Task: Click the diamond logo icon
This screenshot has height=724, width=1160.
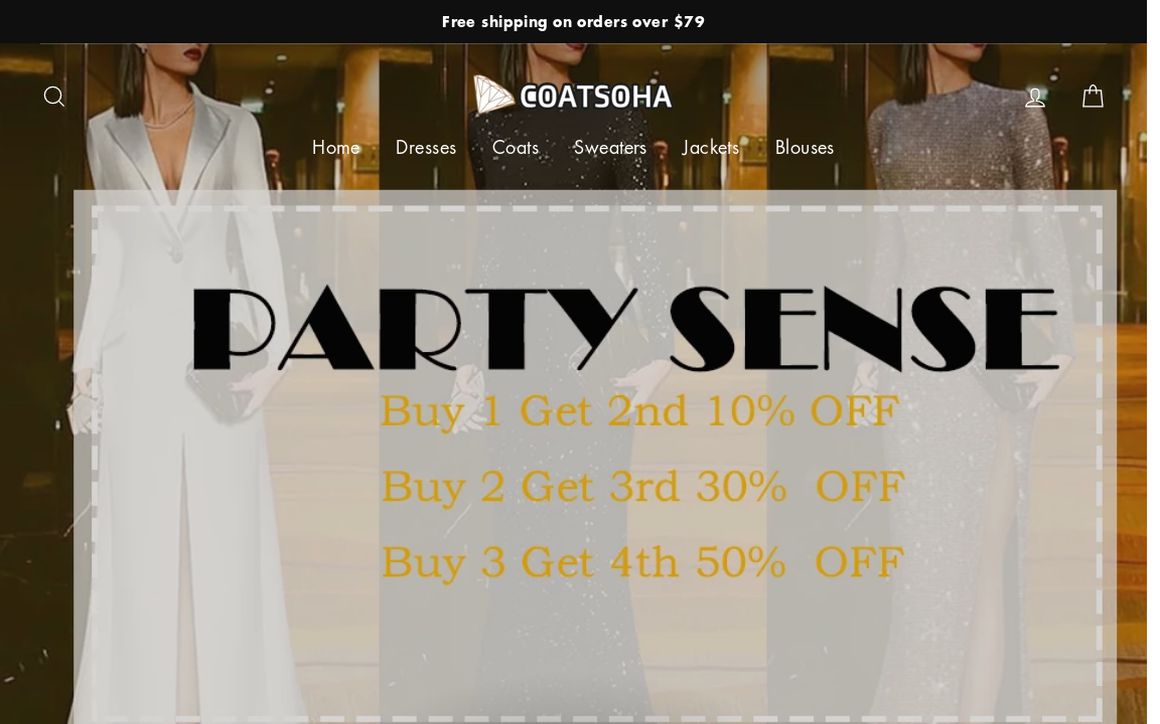Action: 493,95
